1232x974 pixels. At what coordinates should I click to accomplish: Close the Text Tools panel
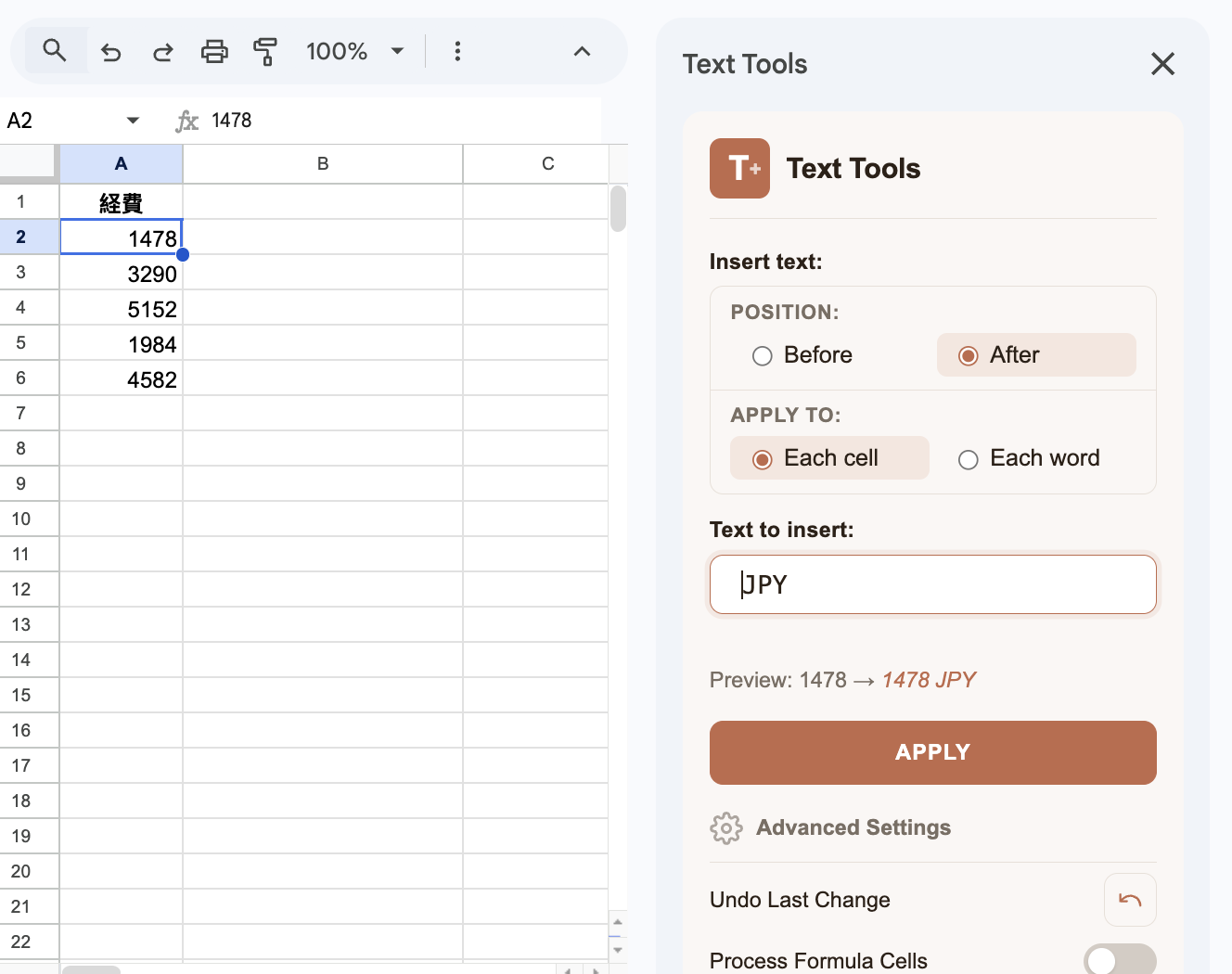(x=1162, y=64)
